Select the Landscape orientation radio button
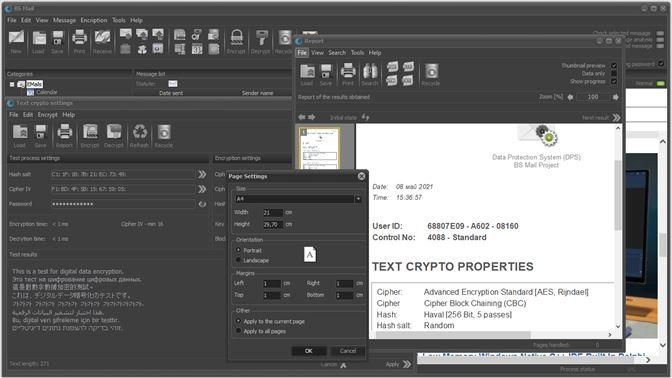Image resolution: width=672 pixels, height=378 pixels. tap(239, 260)
